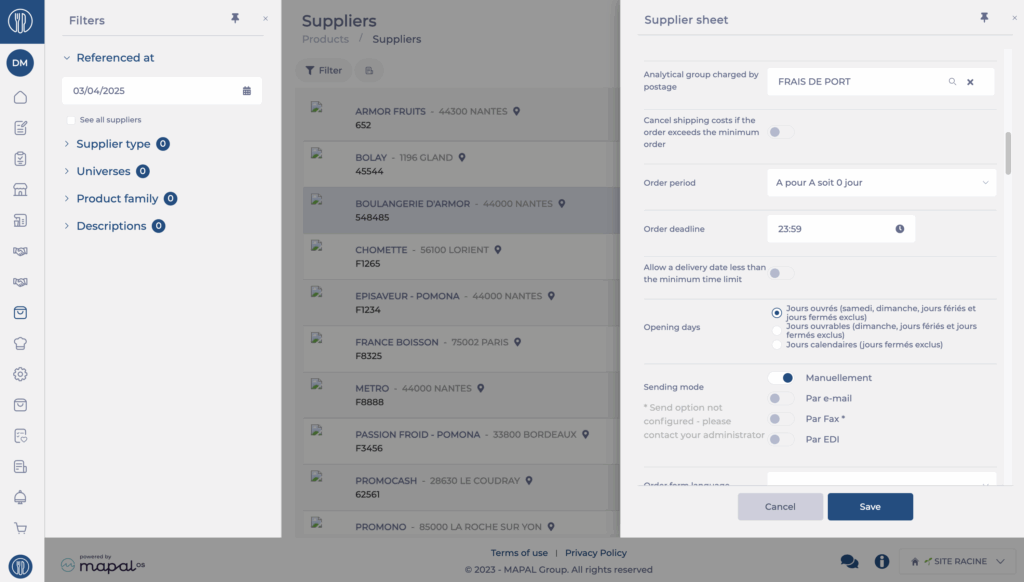Open the Order period dropdown

pos(881,183)
